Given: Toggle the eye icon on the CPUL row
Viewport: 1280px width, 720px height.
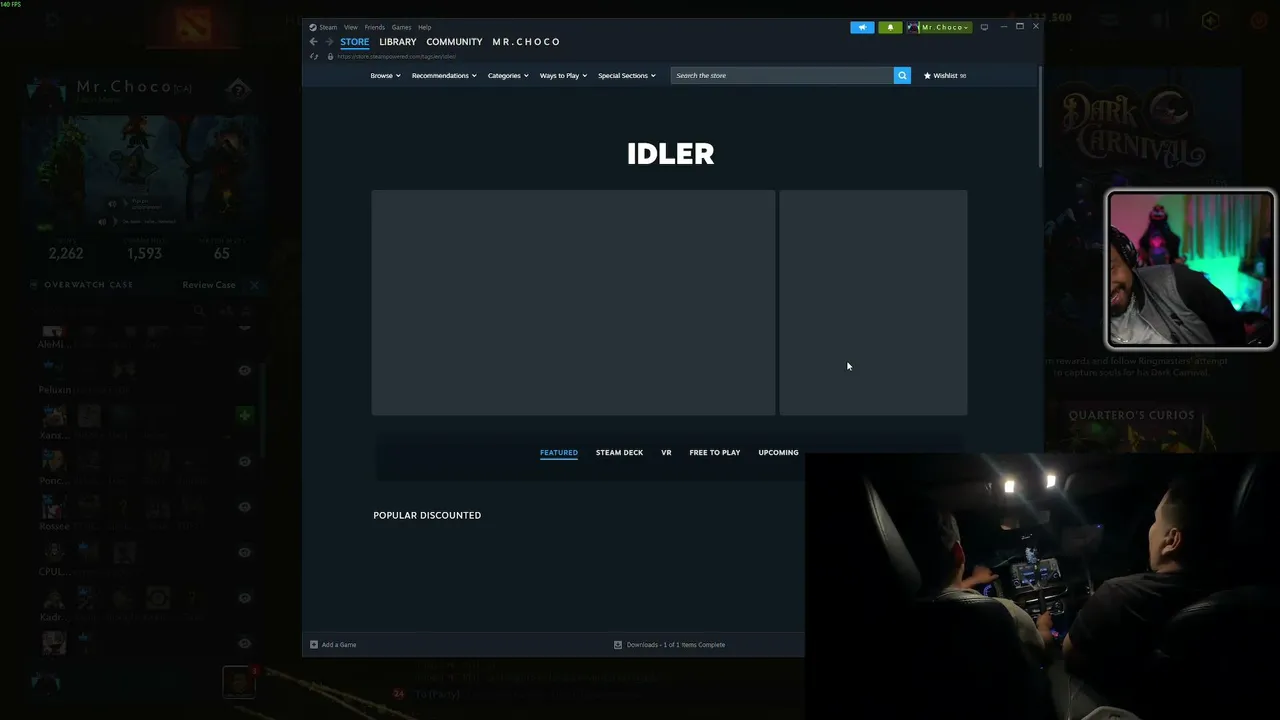Looking at the screenshot, I should tap(244, 552).
